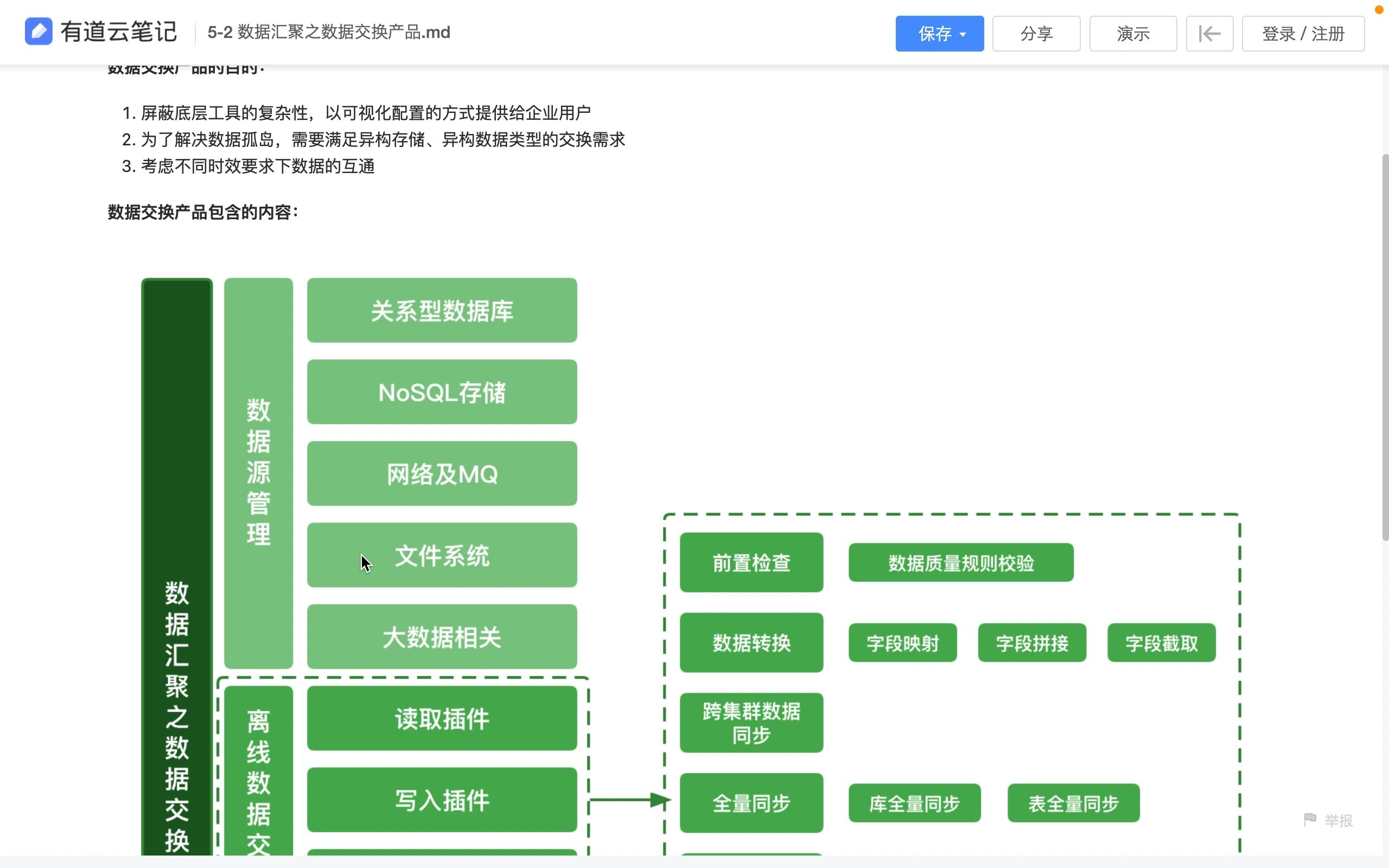Click diagram box 前置检查
This screenshot has width=1389, height=868.
tap(751, 563)
